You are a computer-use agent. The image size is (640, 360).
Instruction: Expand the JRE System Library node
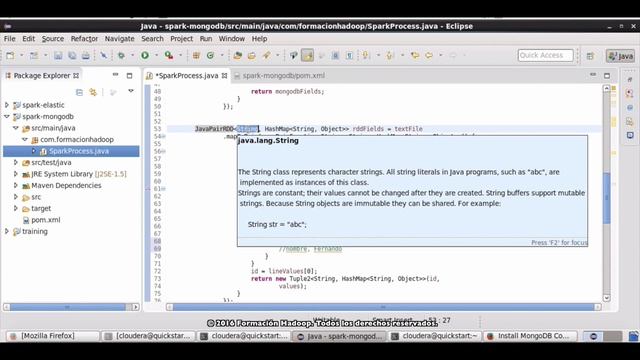click(16, 174)
